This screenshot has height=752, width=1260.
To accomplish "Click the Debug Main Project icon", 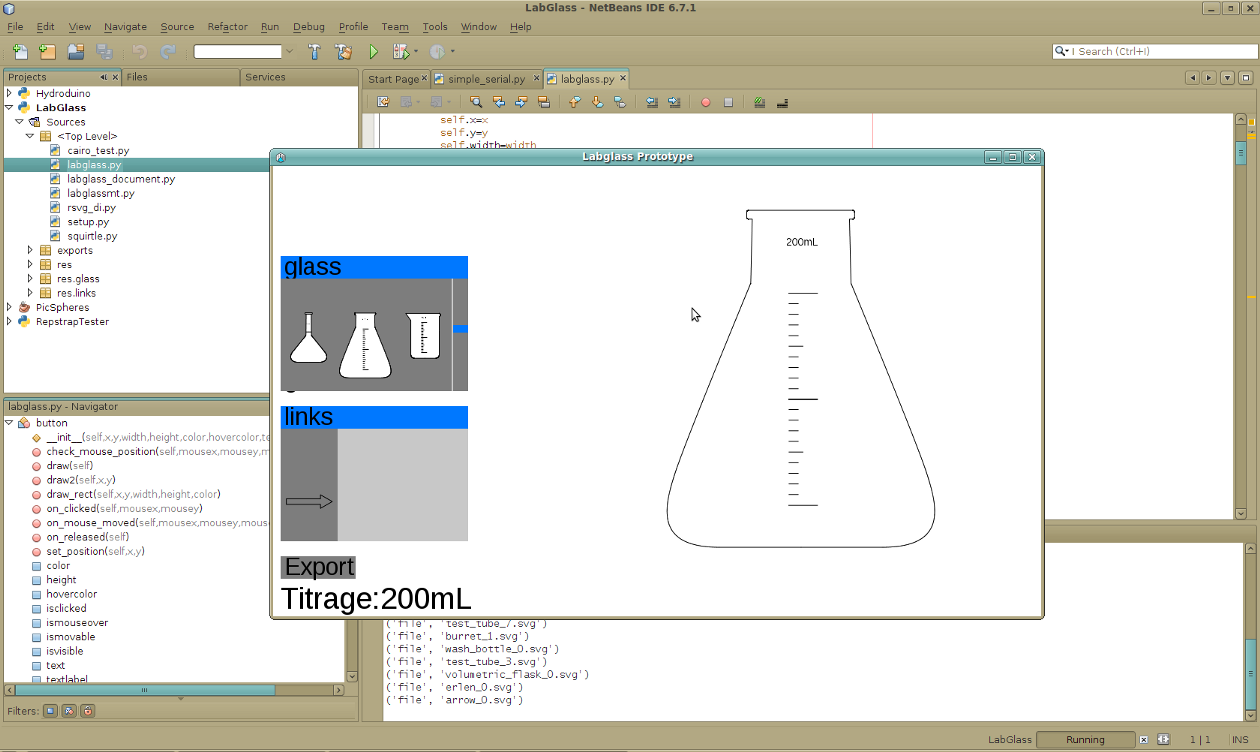I will [401, 51].
